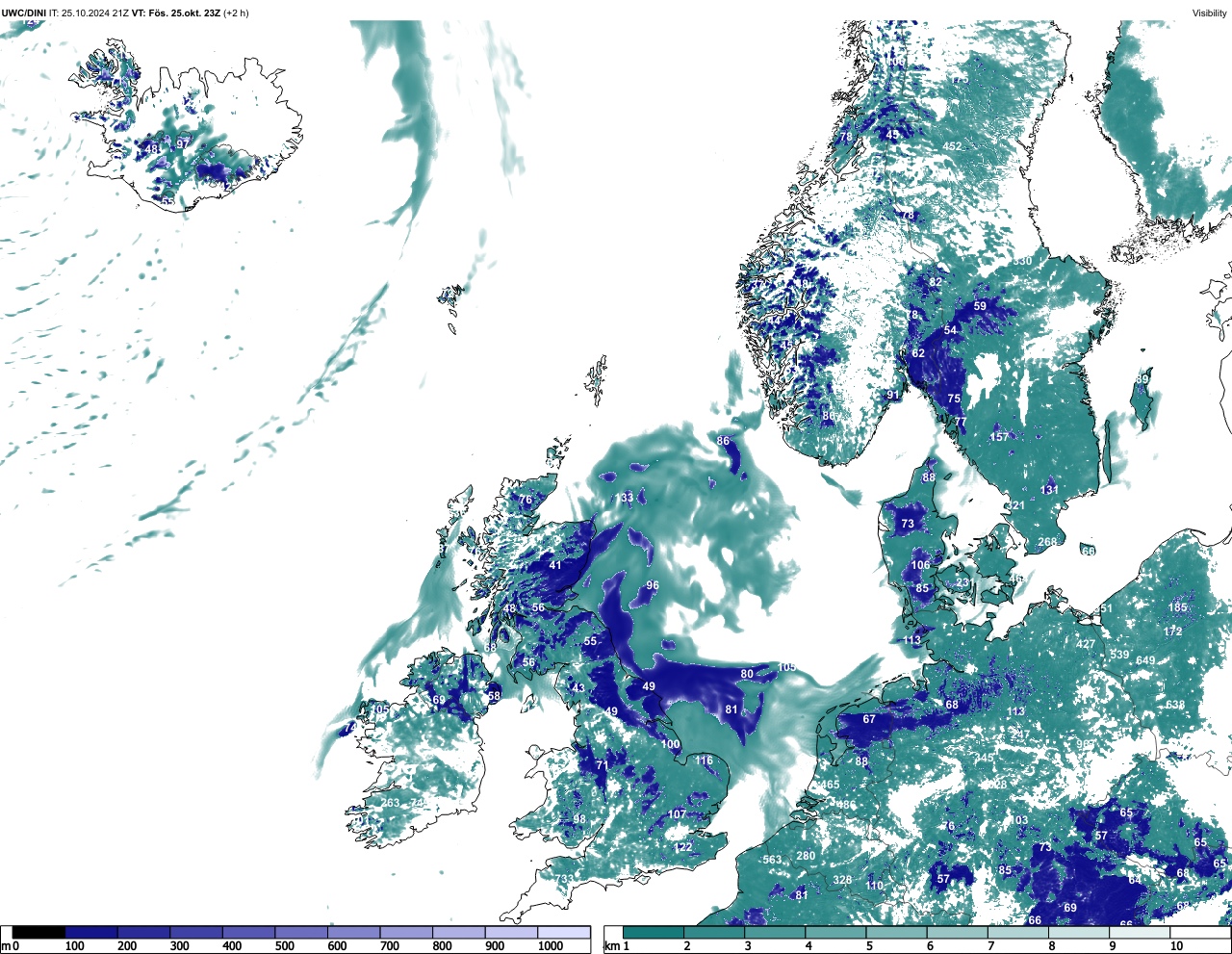This screenshot has height=954, width=1232.
Task: Click the "107" value over southern England
Action: click(677, 814)
